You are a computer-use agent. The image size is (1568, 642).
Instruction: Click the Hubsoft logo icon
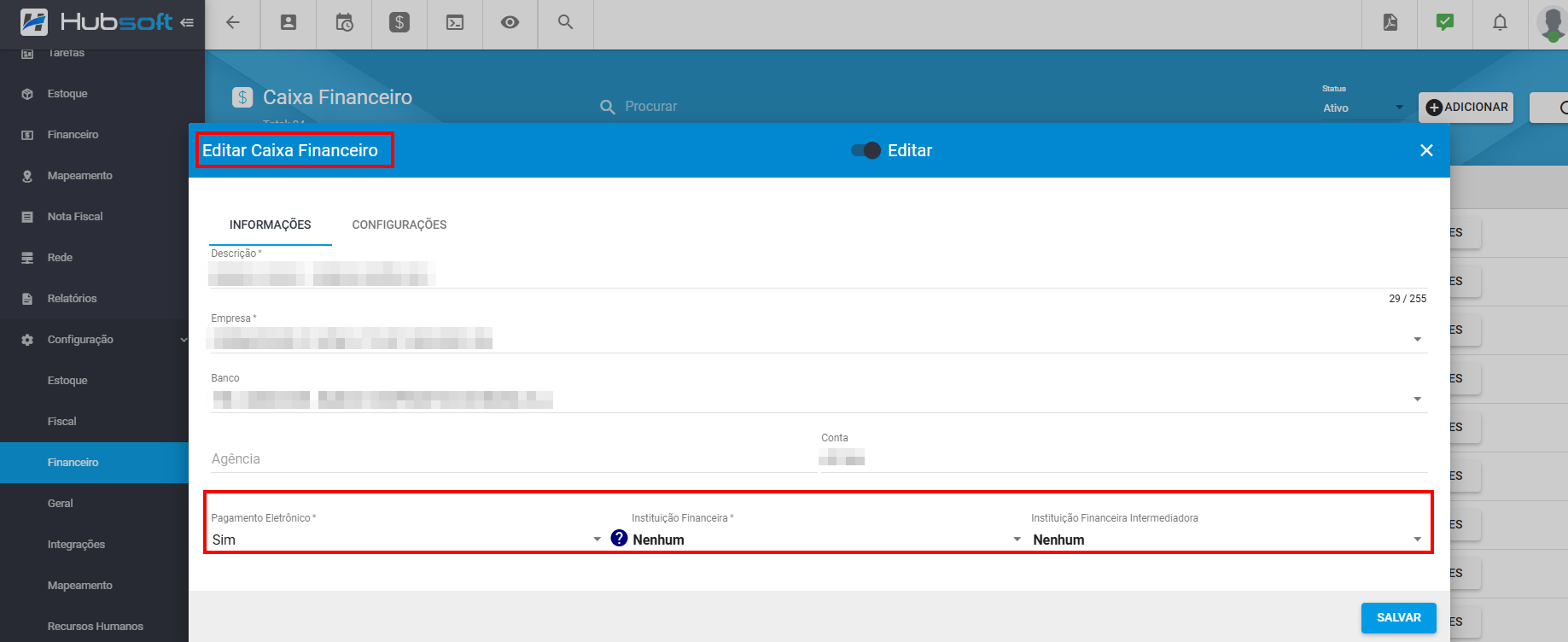34,22
